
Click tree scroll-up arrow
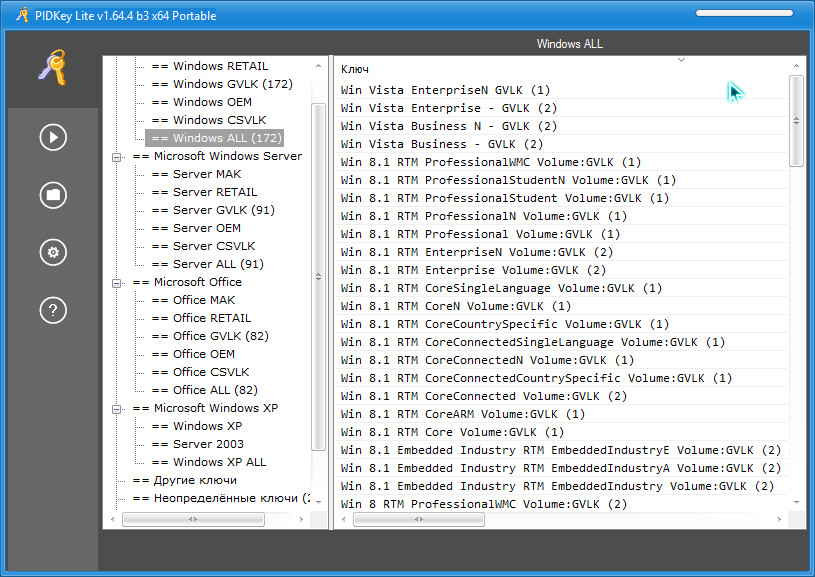(318, 66)
